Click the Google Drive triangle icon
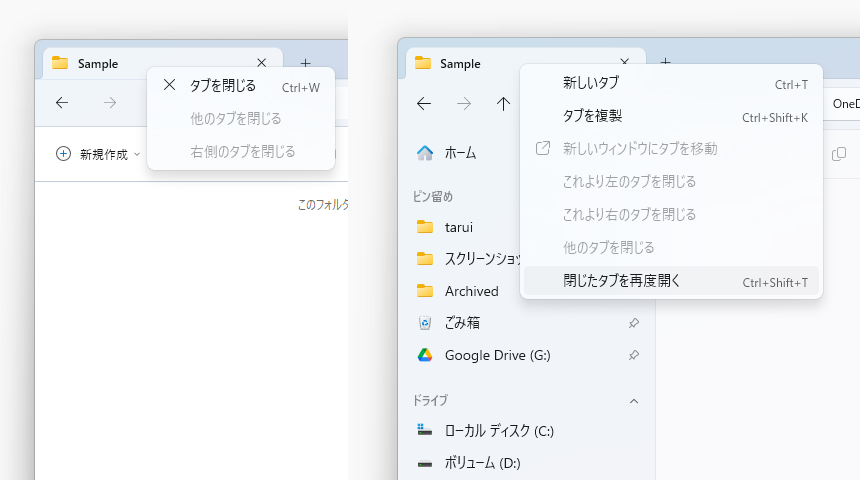 click(425, 355)
